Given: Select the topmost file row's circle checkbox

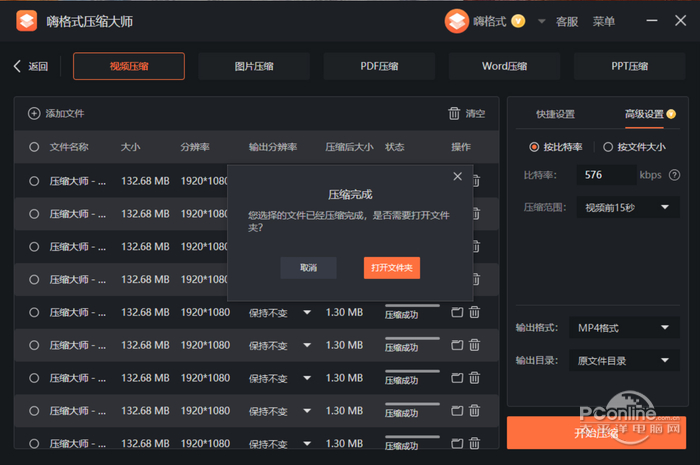Looking at the screenshot, I should tap(34, 181).
